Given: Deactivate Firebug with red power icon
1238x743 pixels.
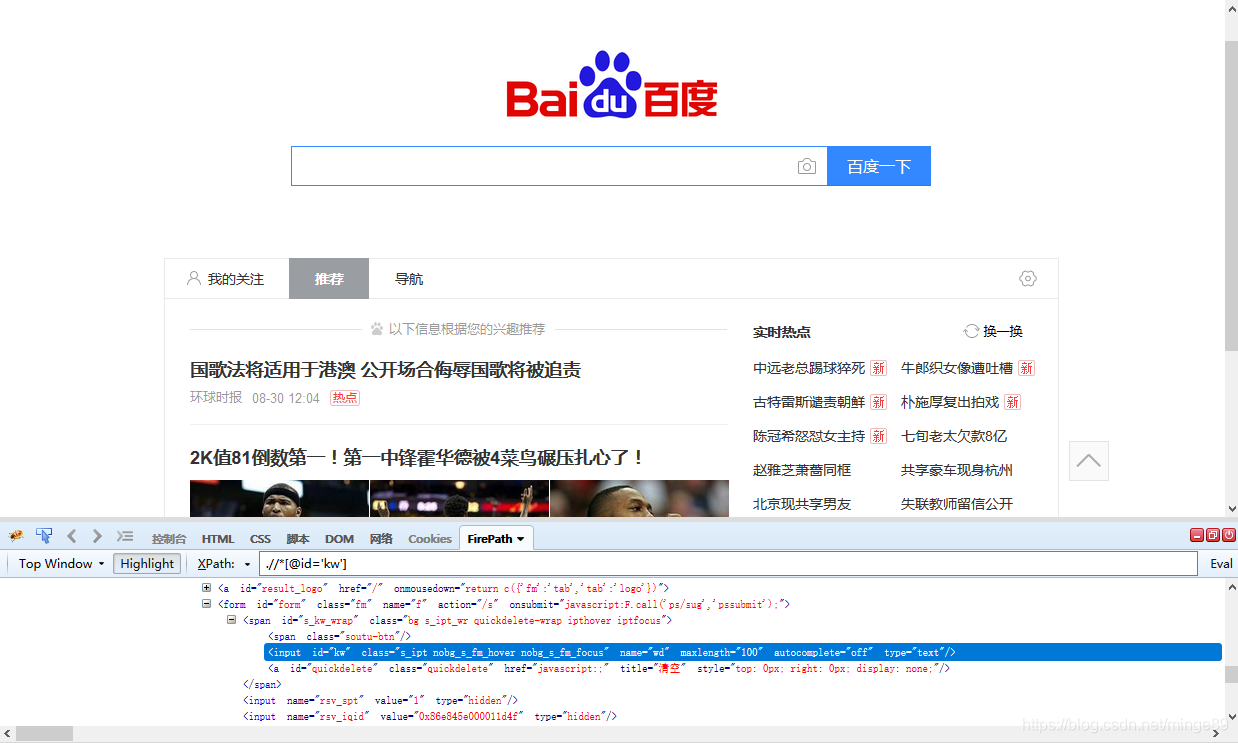Looking at the screenshot, I should pyautogui.click(x=1229, y=536).
